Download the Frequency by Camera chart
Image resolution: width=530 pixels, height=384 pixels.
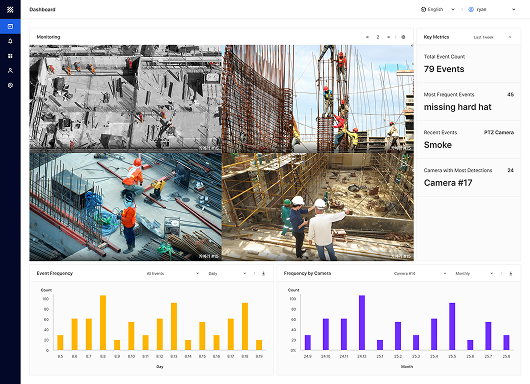(511, 273)
